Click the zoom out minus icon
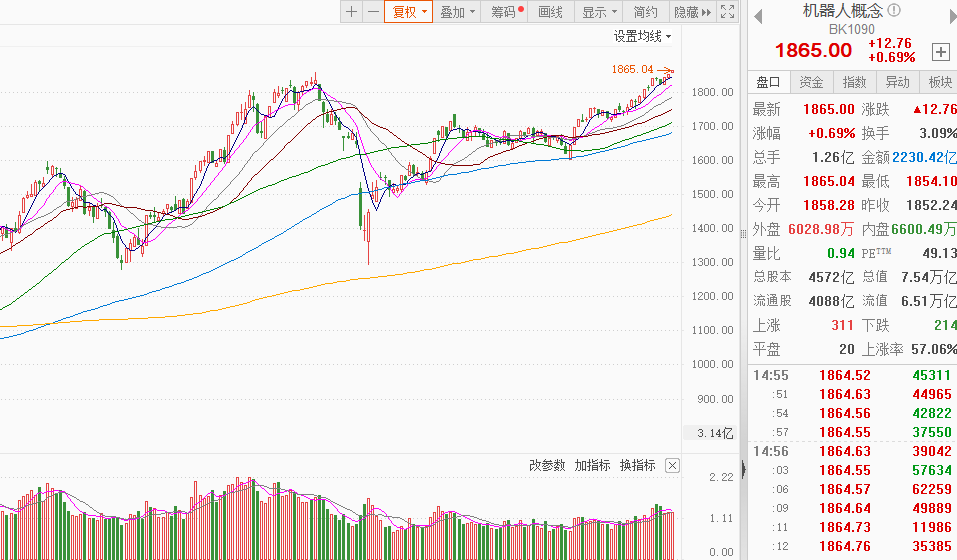The width and height of the screenshot is (957, 560). tap(372, 12)
